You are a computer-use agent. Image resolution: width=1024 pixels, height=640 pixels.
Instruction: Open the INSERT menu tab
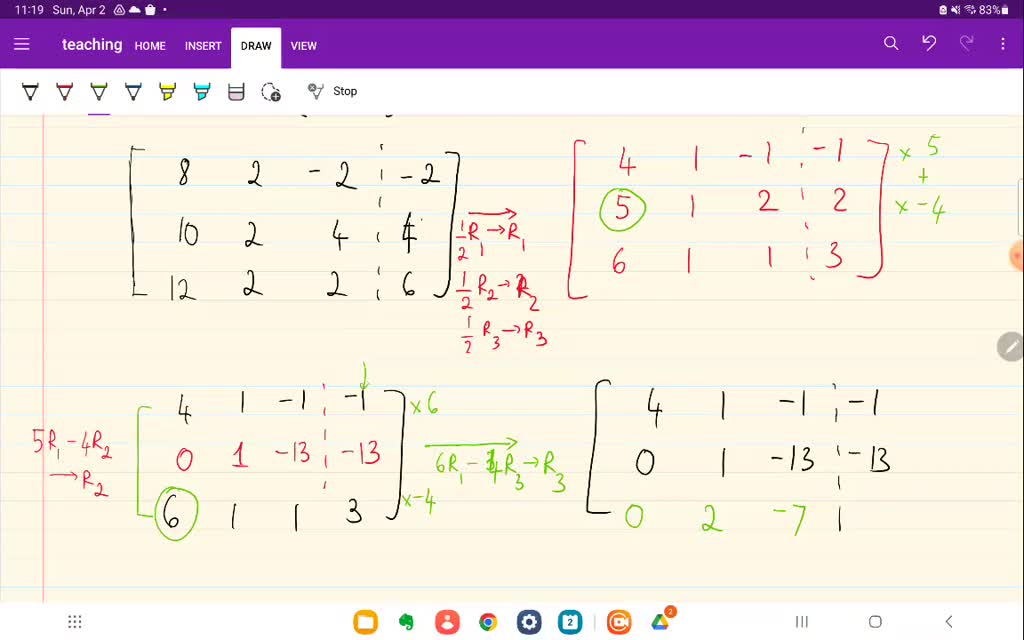pos(203,46)
